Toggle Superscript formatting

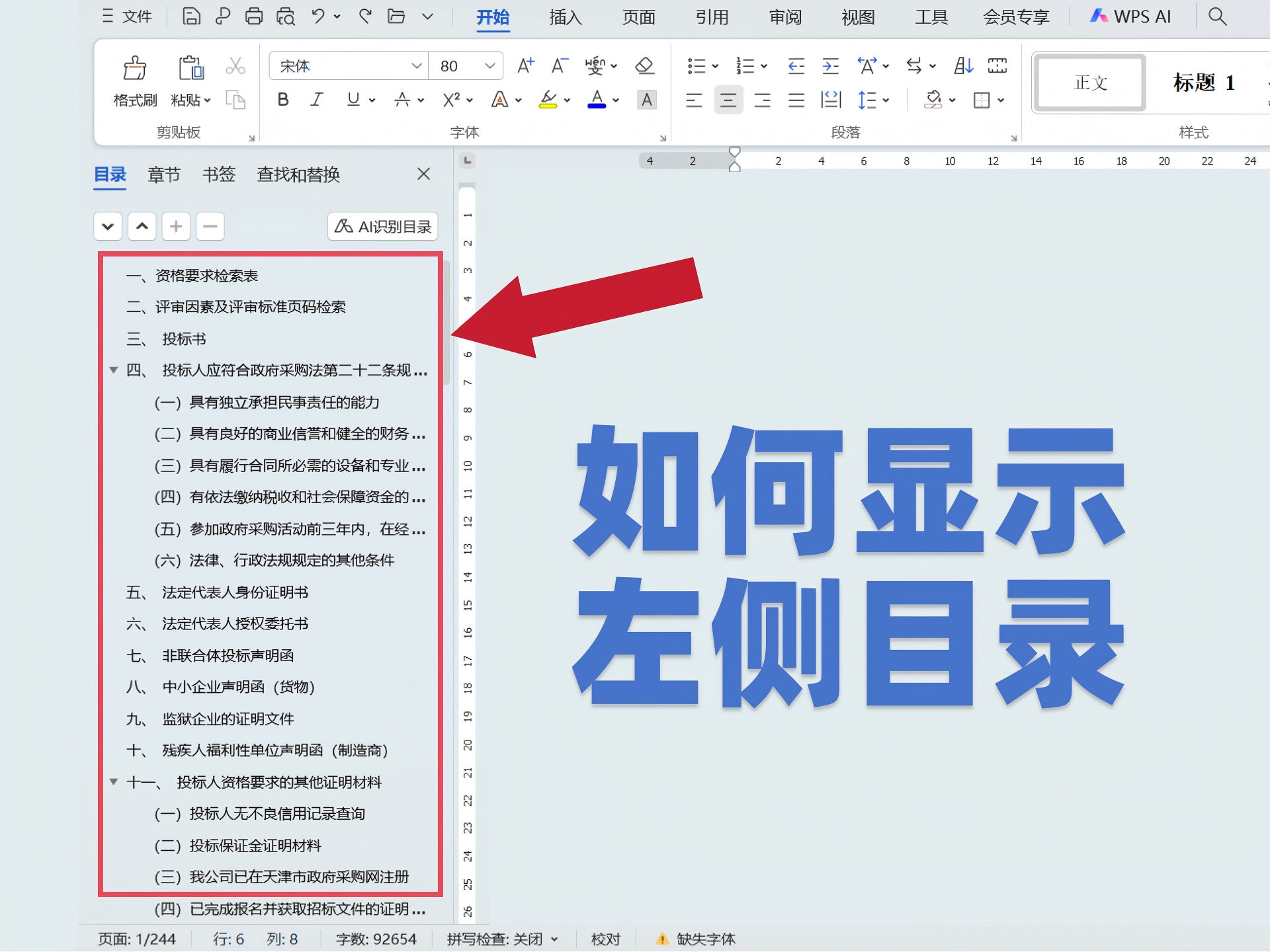click(451, 100)
